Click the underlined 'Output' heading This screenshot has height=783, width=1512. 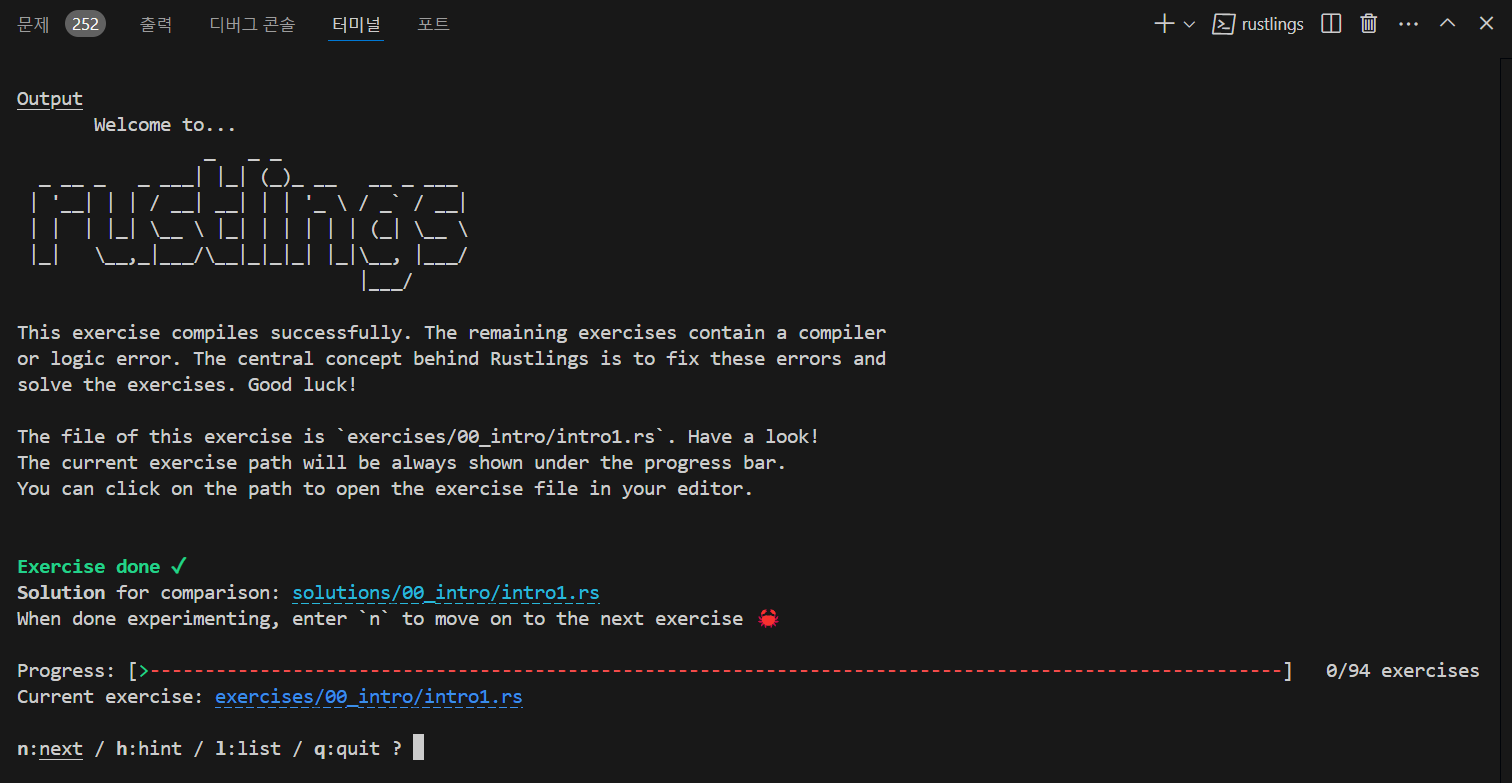pos(50,99)
